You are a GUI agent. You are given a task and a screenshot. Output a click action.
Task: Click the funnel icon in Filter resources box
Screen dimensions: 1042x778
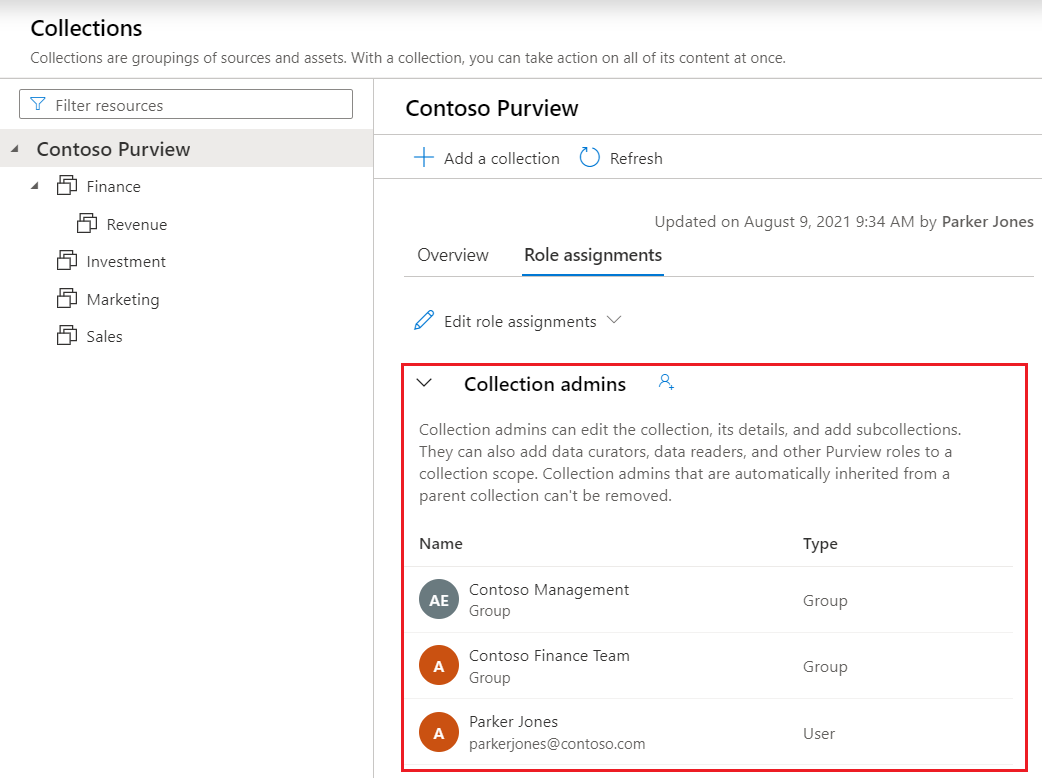click(38, 104)
